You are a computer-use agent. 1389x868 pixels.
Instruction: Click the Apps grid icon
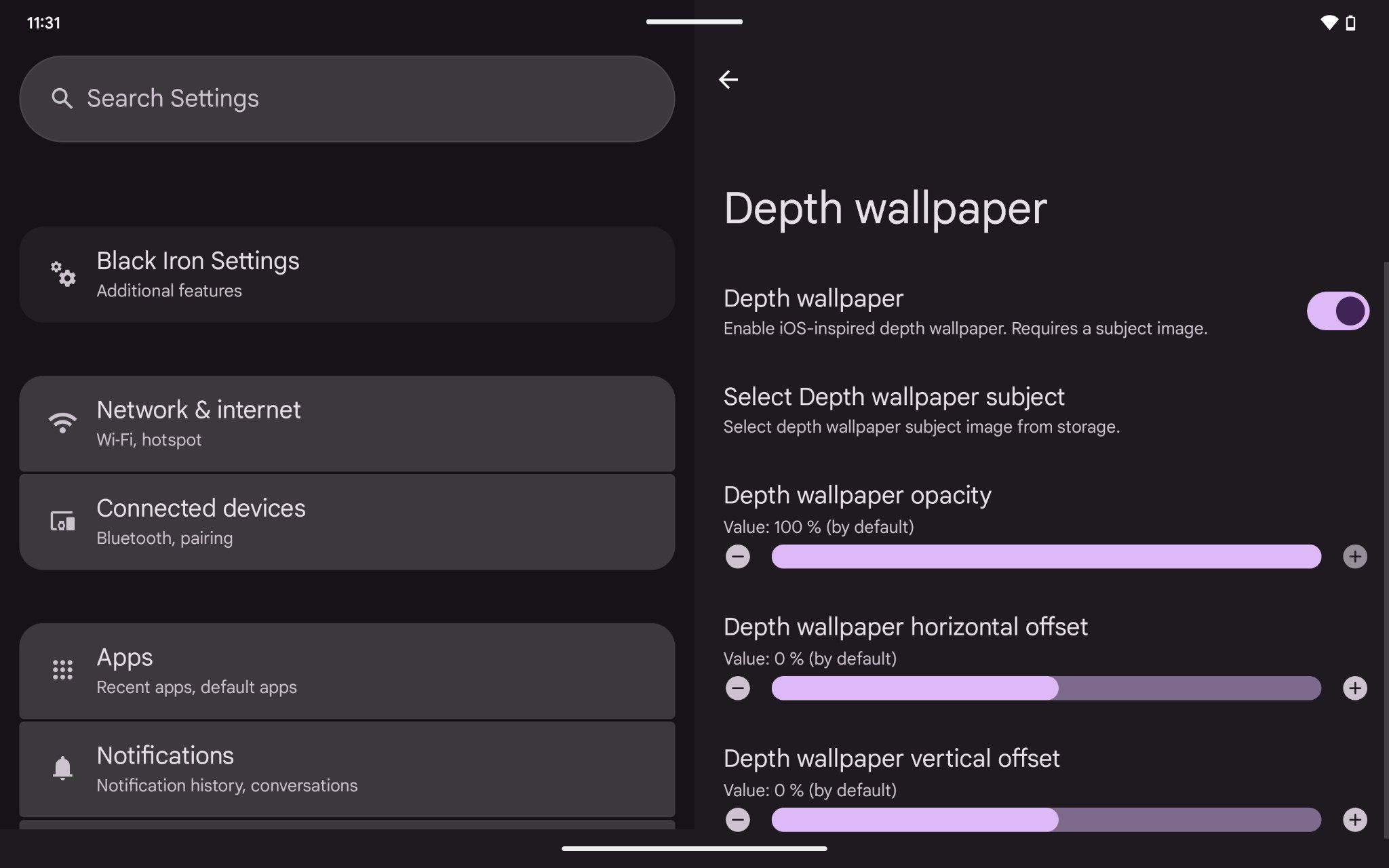click(x=62, y=670)
